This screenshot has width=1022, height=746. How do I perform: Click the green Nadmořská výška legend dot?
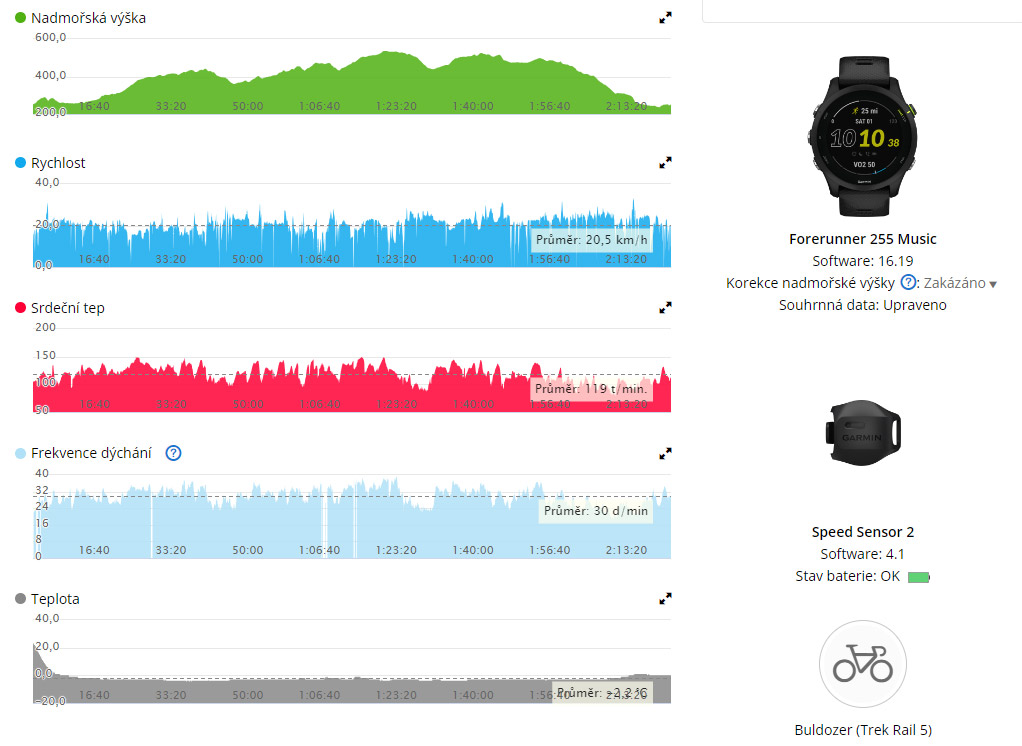pyautogui.click(x=21, y=18)
